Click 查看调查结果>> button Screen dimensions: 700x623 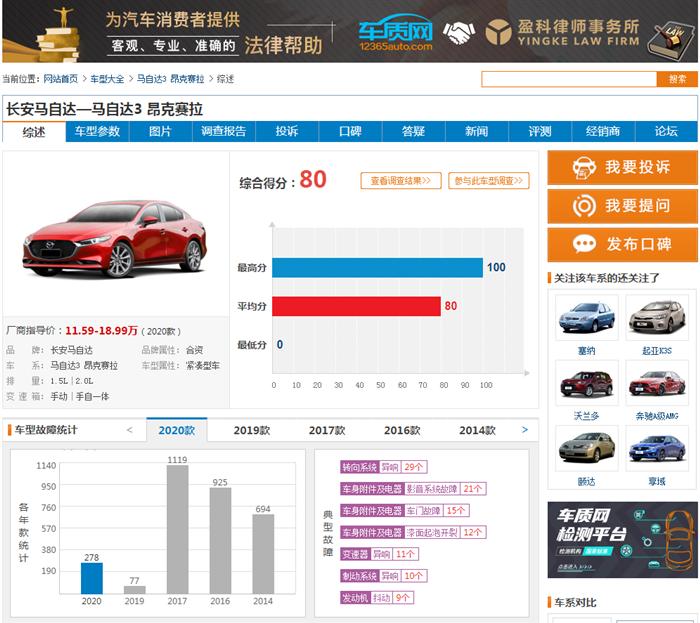point(401,181)
